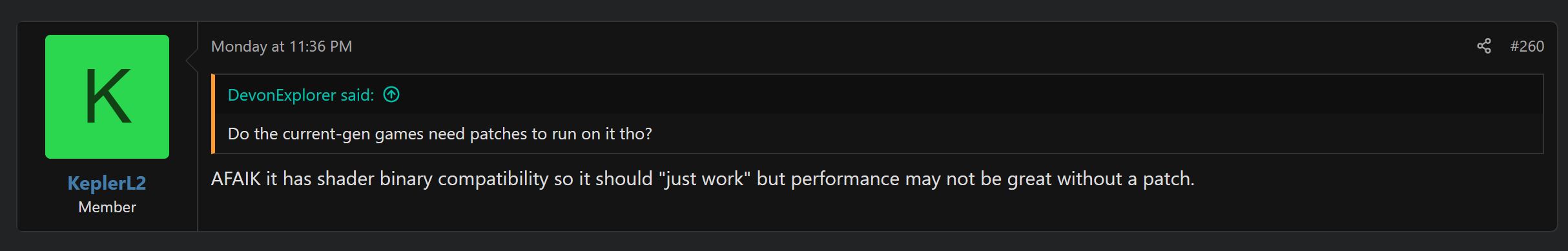Screen dimensions: 1568x251
Task: Click the Monday at 11:36 PM timestamp
Action: [282, 46]
